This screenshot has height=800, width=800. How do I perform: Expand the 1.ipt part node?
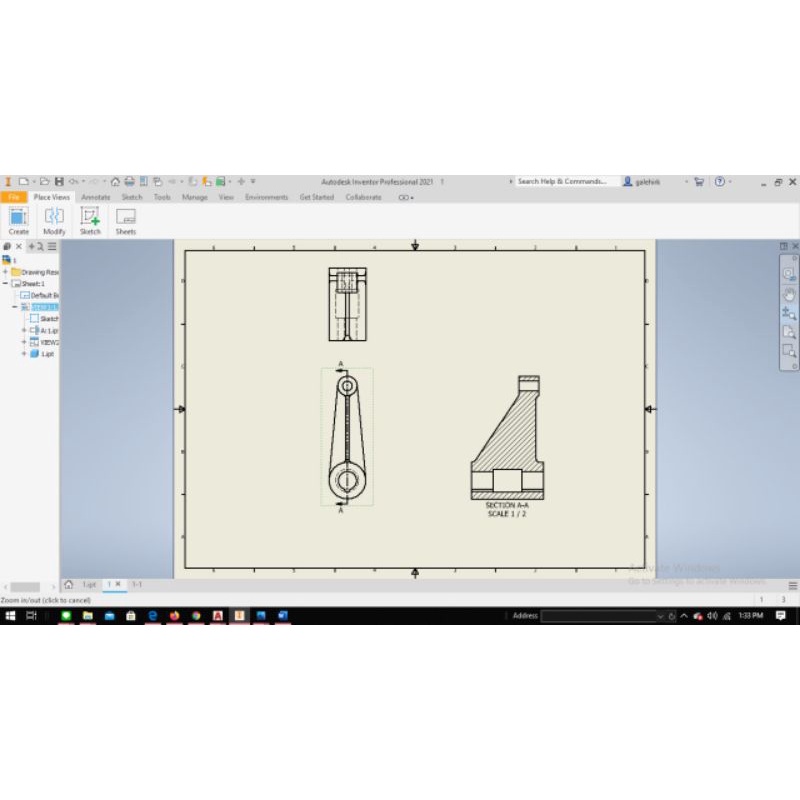pos(23,354)
